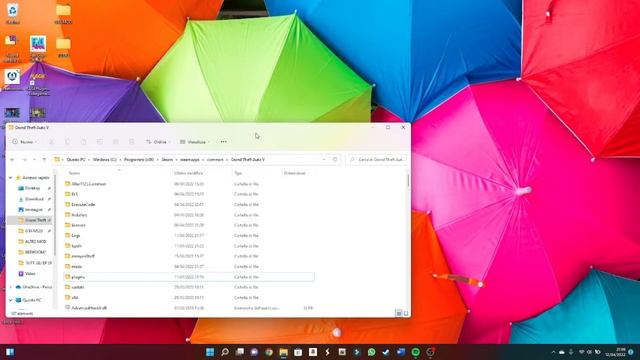Show hidden system tray icons chevron

pos(553,352)
